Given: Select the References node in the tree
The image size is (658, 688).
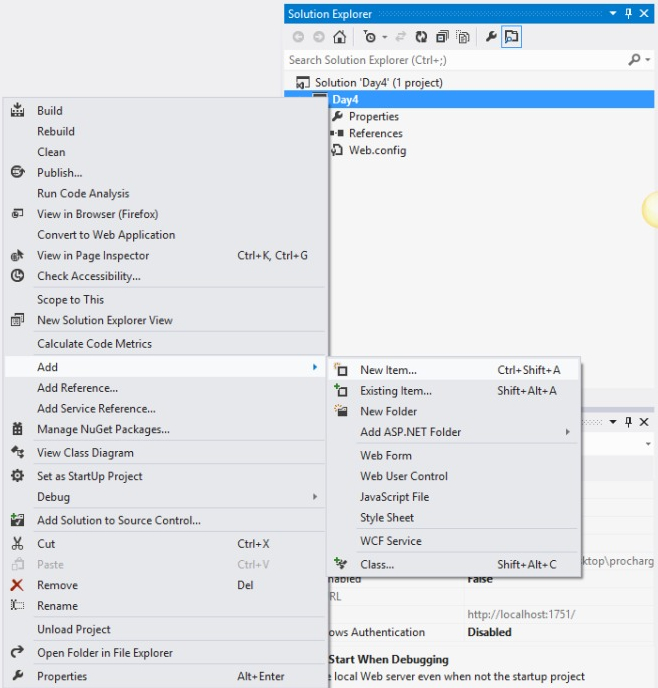Looking at the screenshot, I should pyautogui.click(x=375, y=133).
